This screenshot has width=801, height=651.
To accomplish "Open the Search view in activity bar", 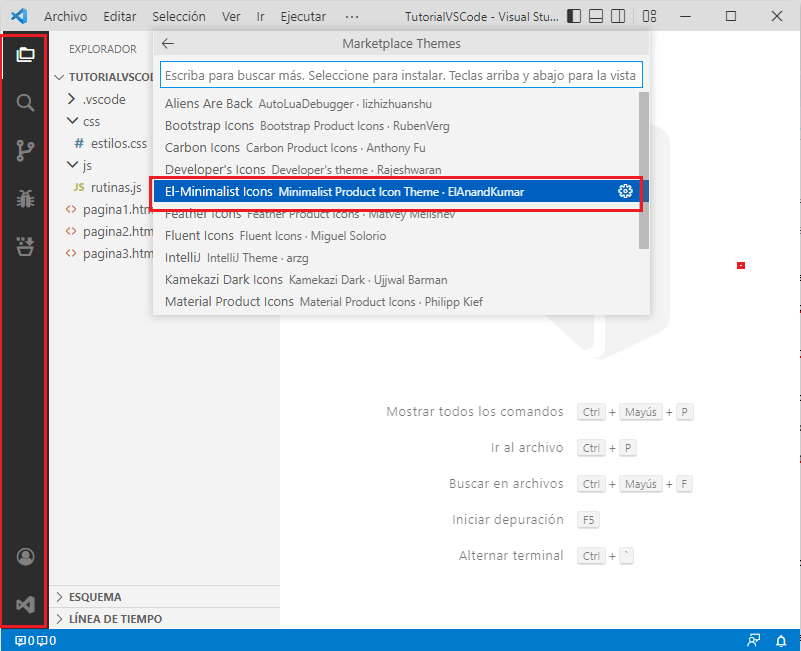I will pos(25,103).
